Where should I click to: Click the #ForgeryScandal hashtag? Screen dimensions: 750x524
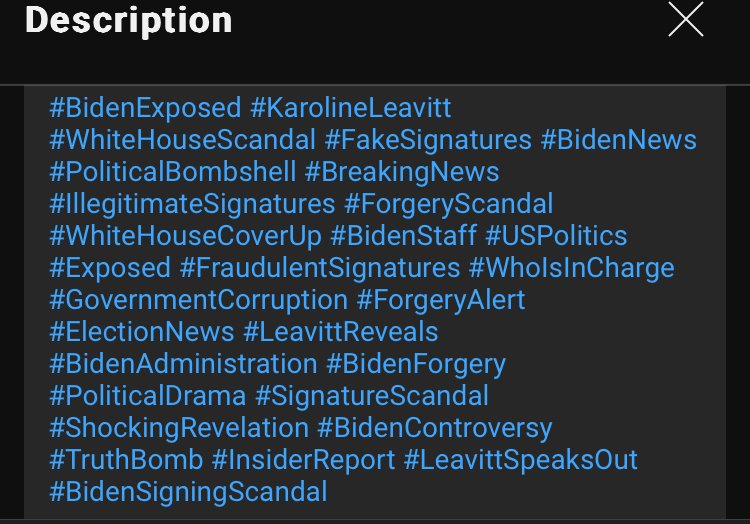point(448,203)
